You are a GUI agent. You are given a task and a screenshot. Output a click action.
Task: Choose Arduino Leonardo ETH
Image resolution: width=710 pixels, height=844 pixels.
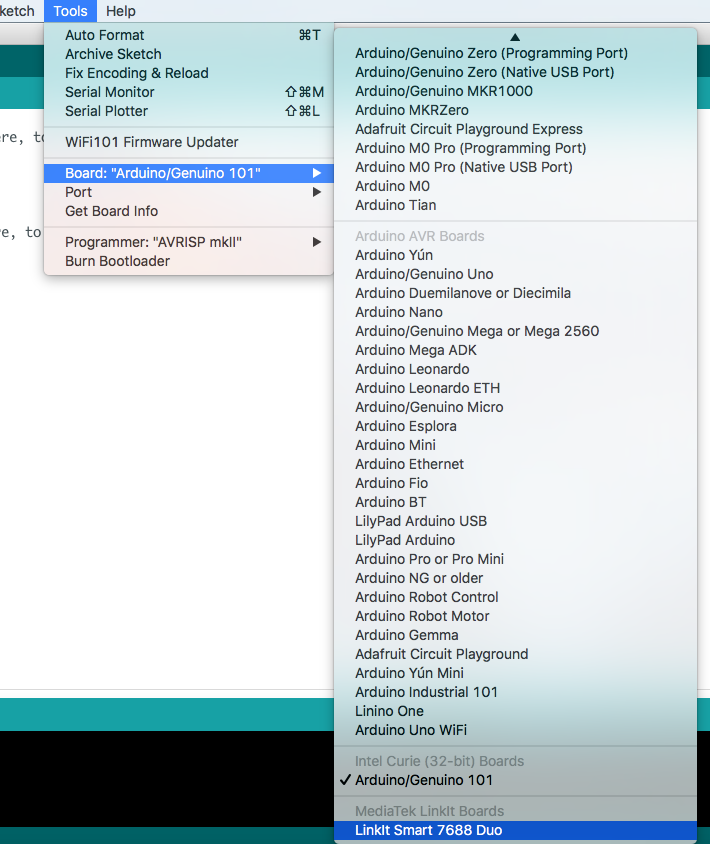(515, 388)
